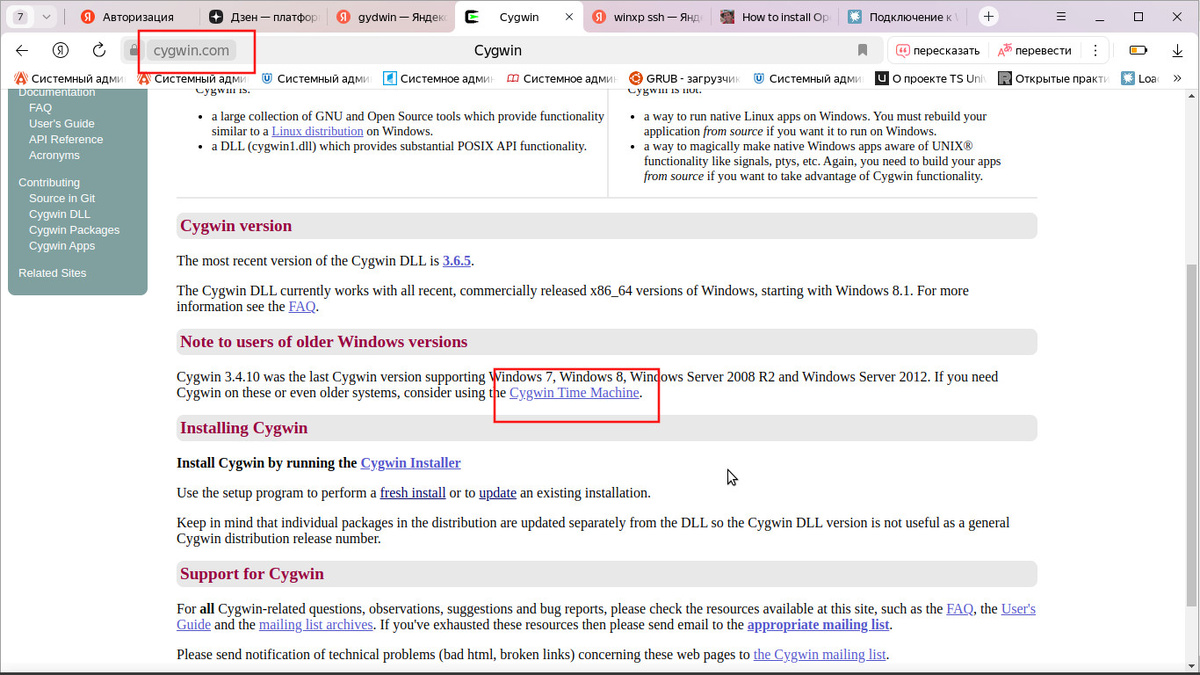Click the Installing Cygwin heading
The height and width of the screenshot is (675, 1200).
(x=244, y=428)
